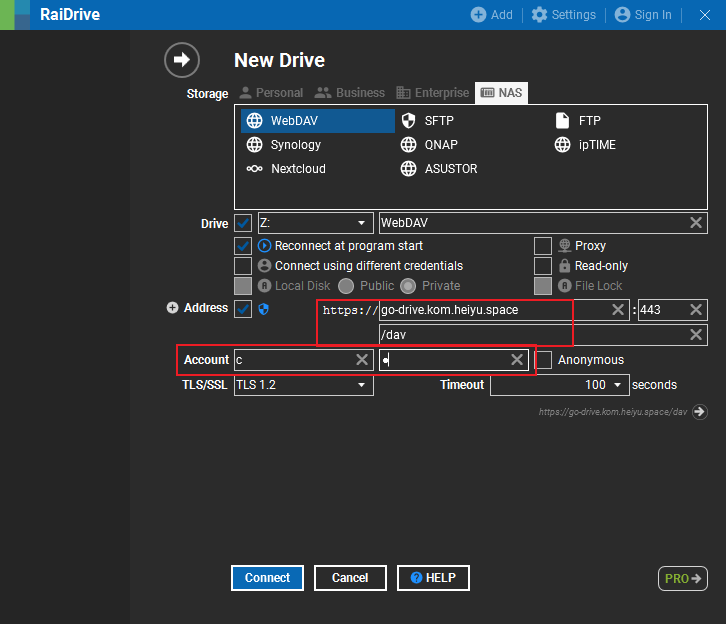The width and height of the screenshot is (726, 624).
Task: Open the generated URL with the arrow icon
Action: [x=700, y=412]
